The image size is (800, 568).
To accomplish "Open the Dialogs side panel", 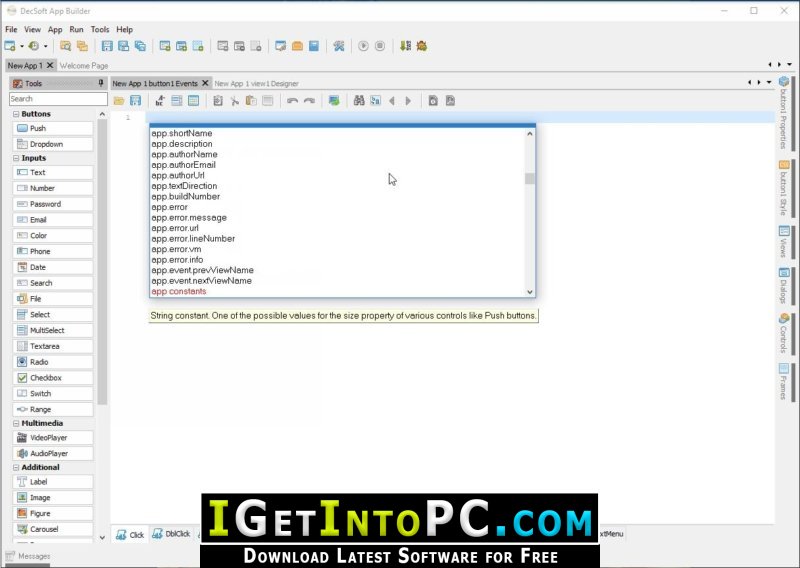I will [783, 286].
